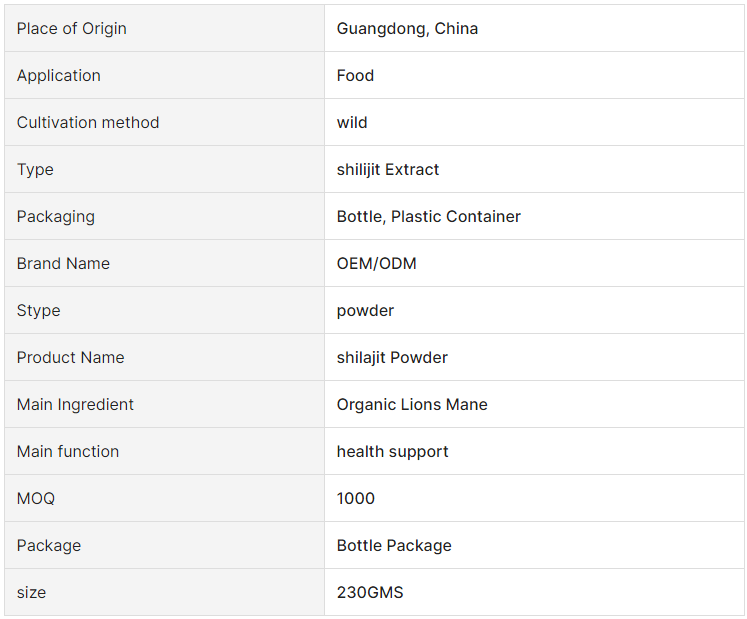Click the Place of Origin label cell

[x=164, y=29]
